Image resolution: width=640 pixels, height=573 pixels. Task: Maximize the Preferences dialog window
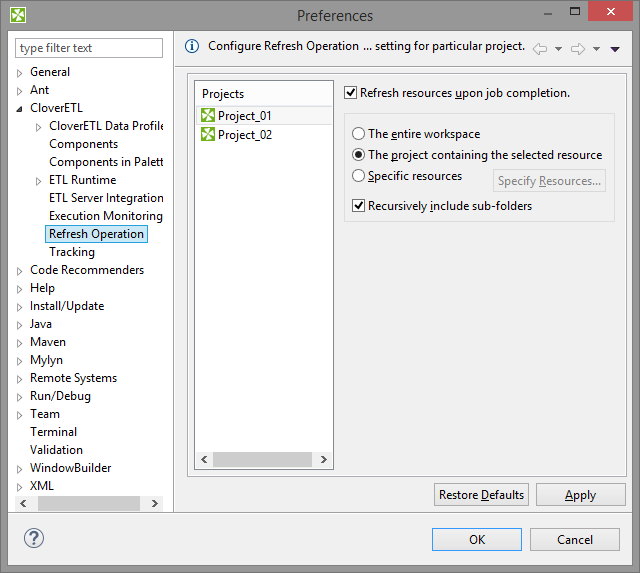click(x=575, y=11)
